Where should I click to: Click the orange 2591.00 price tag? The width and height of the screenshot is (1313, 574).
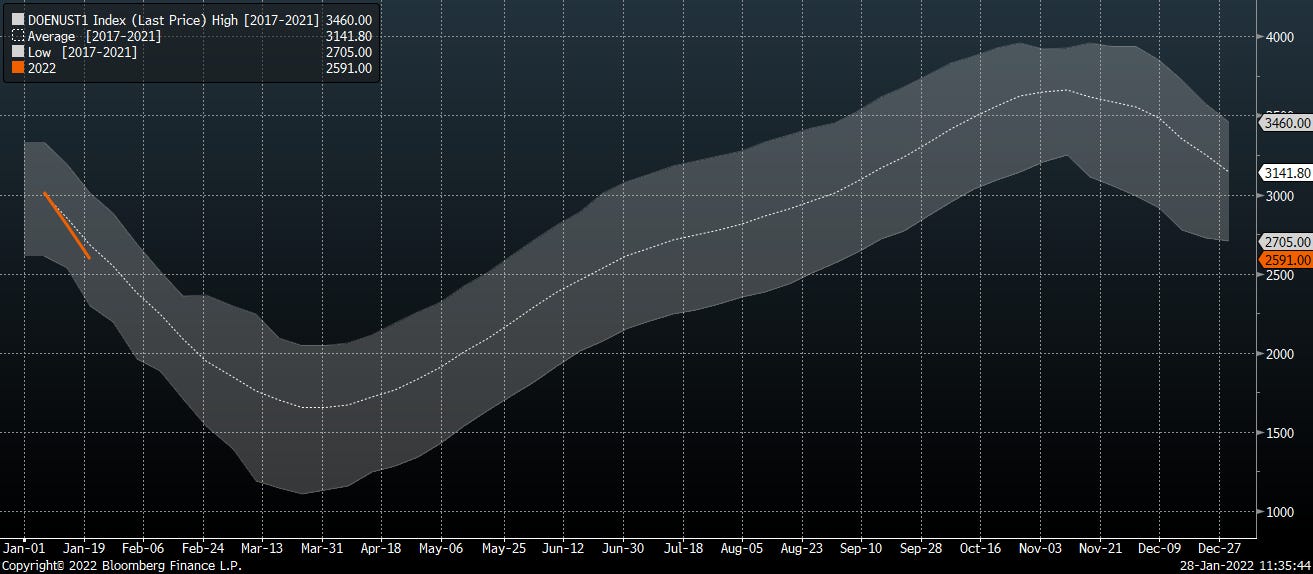point(1286,260)
